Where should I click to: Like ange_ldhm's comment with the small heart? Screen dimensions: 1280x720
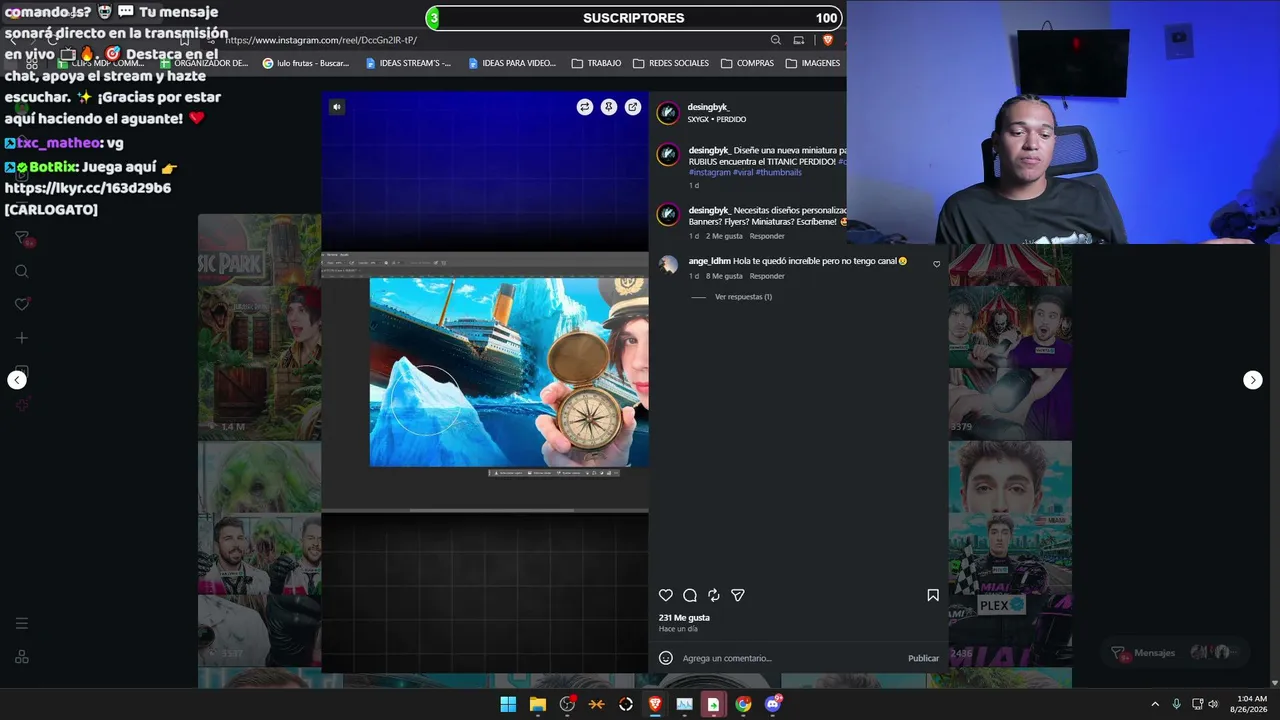937,264
